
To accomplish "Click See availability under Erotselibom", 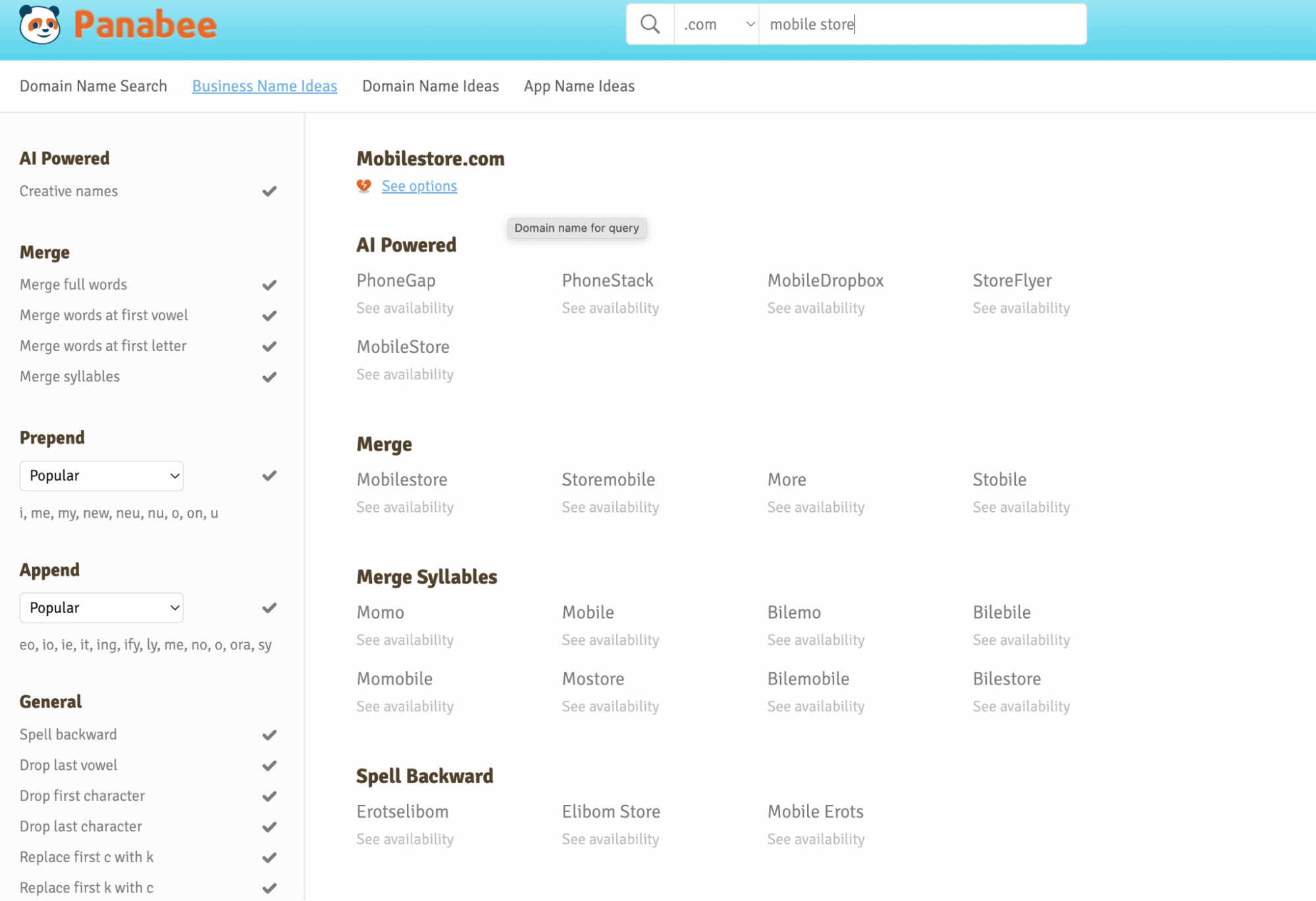I will (x=405, y=839).
